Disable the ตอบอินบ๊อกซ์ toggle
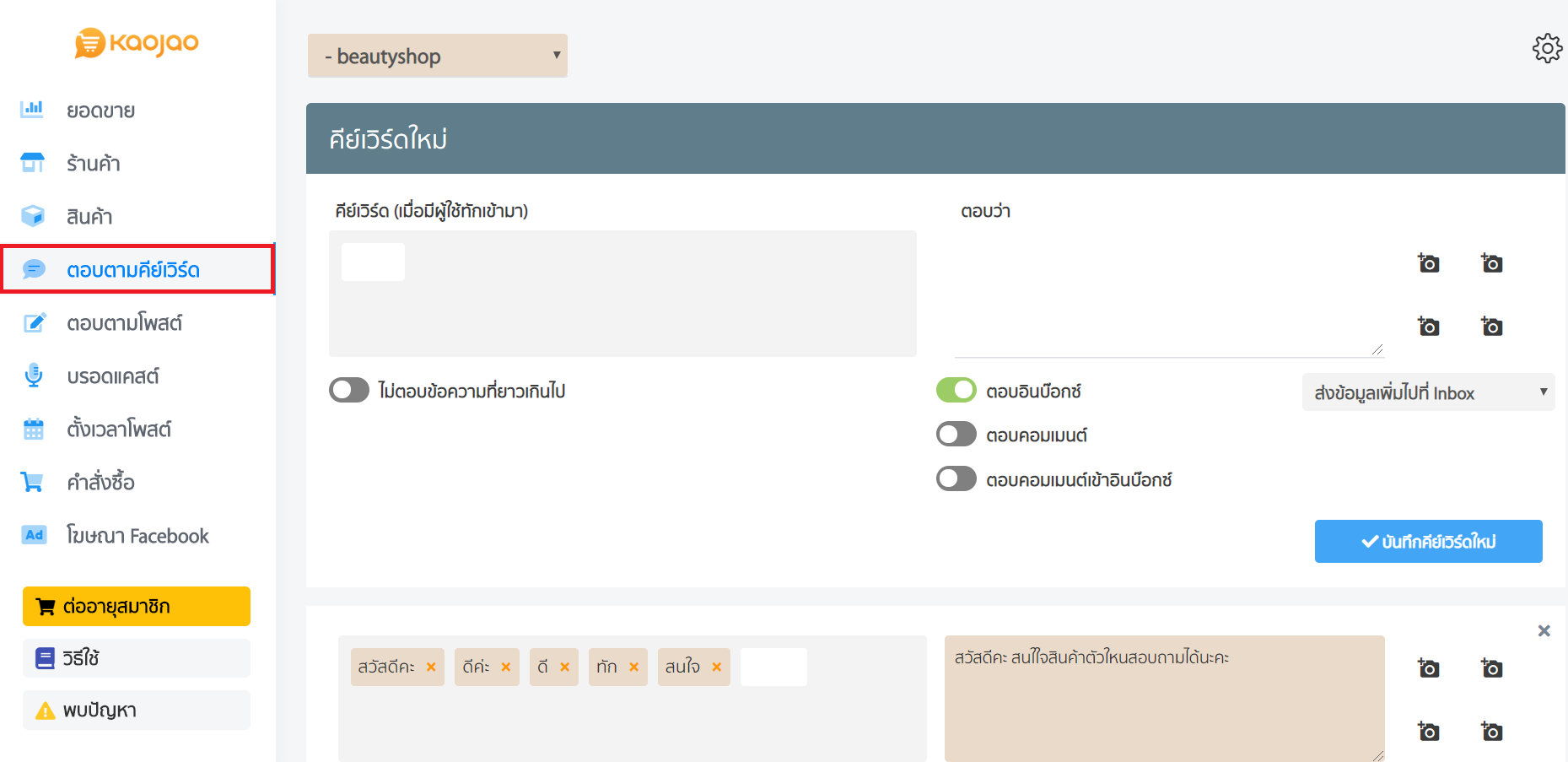This screenshot has width=1568, height=762. click(x=956, y=390)
